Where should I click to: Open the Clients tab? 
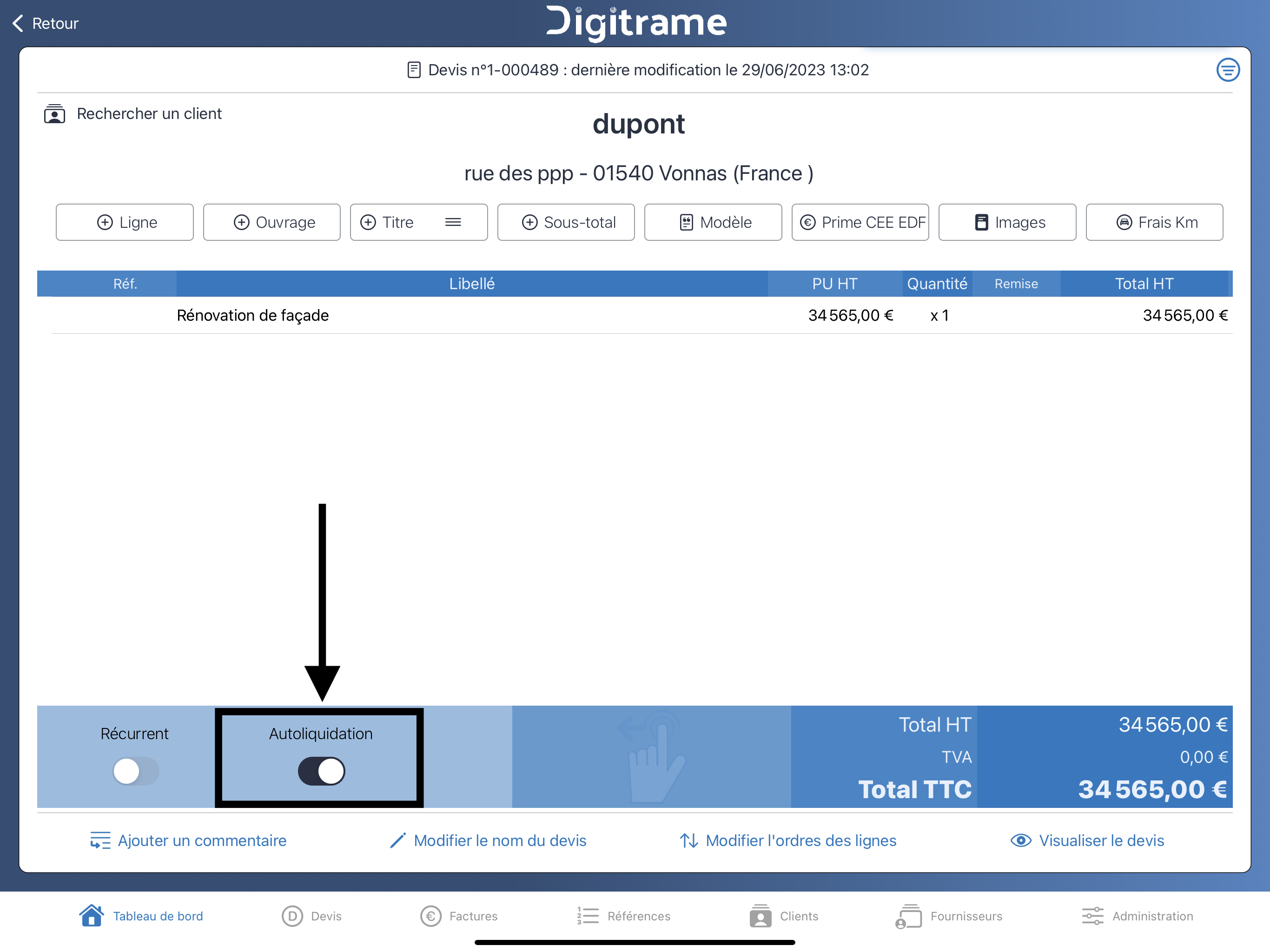click(784, 916)
